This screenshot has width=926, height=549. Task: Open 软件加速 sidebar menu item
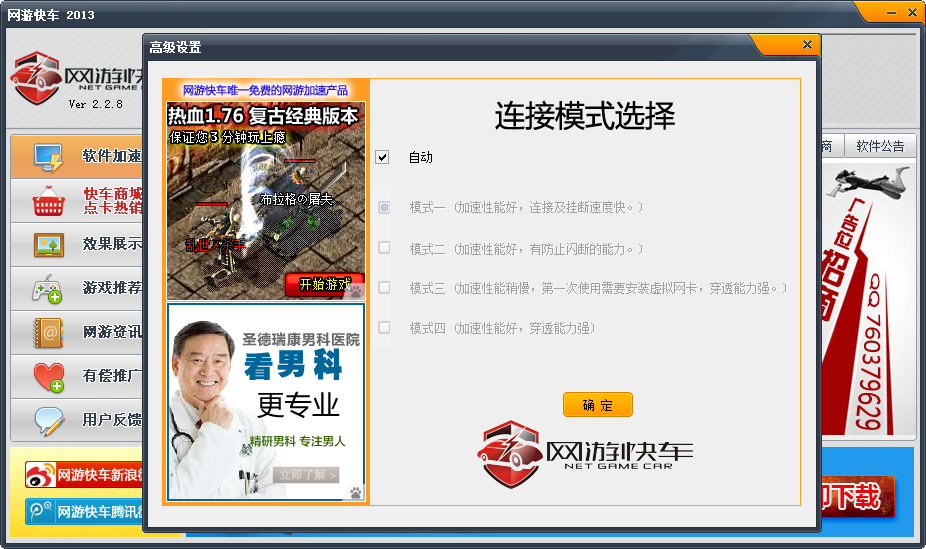[x=77, y=156]
